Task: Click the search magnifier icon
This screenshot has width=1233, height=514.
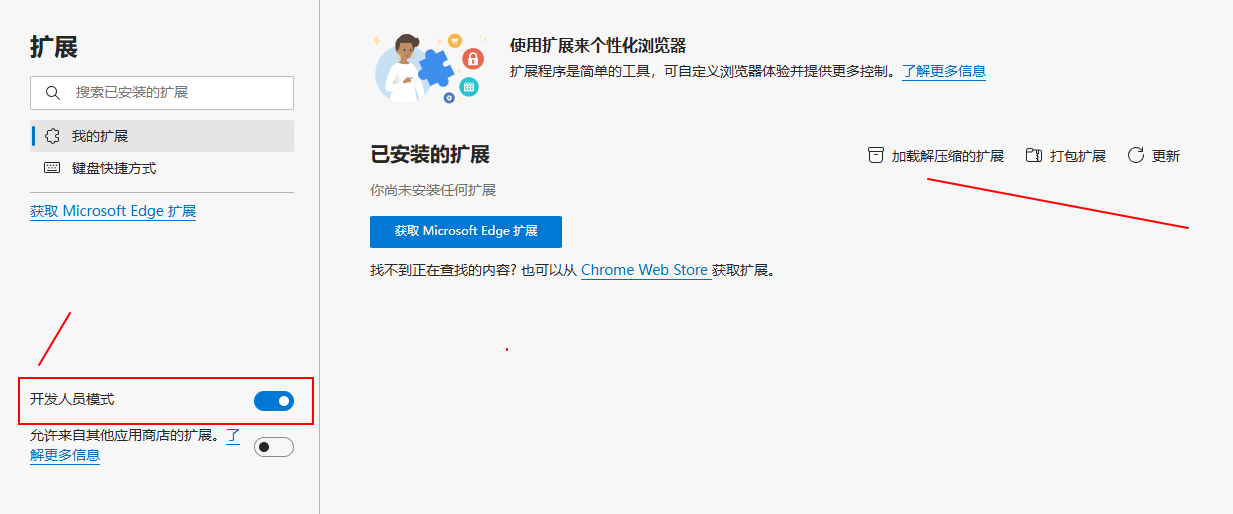Action: [53, 92]
